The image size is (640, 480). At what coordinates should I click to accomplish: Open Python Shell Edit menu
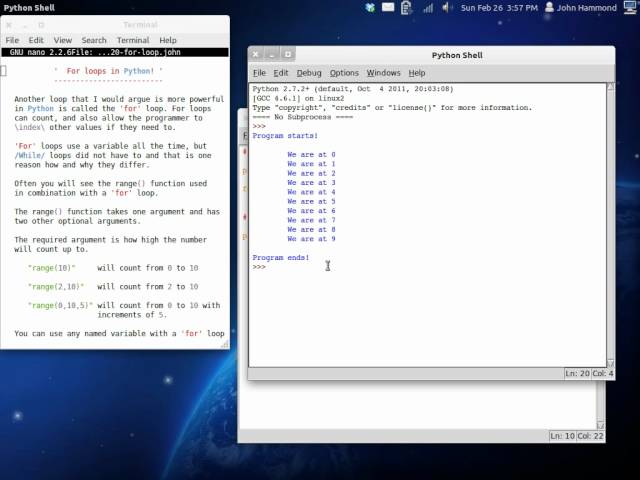281,73
